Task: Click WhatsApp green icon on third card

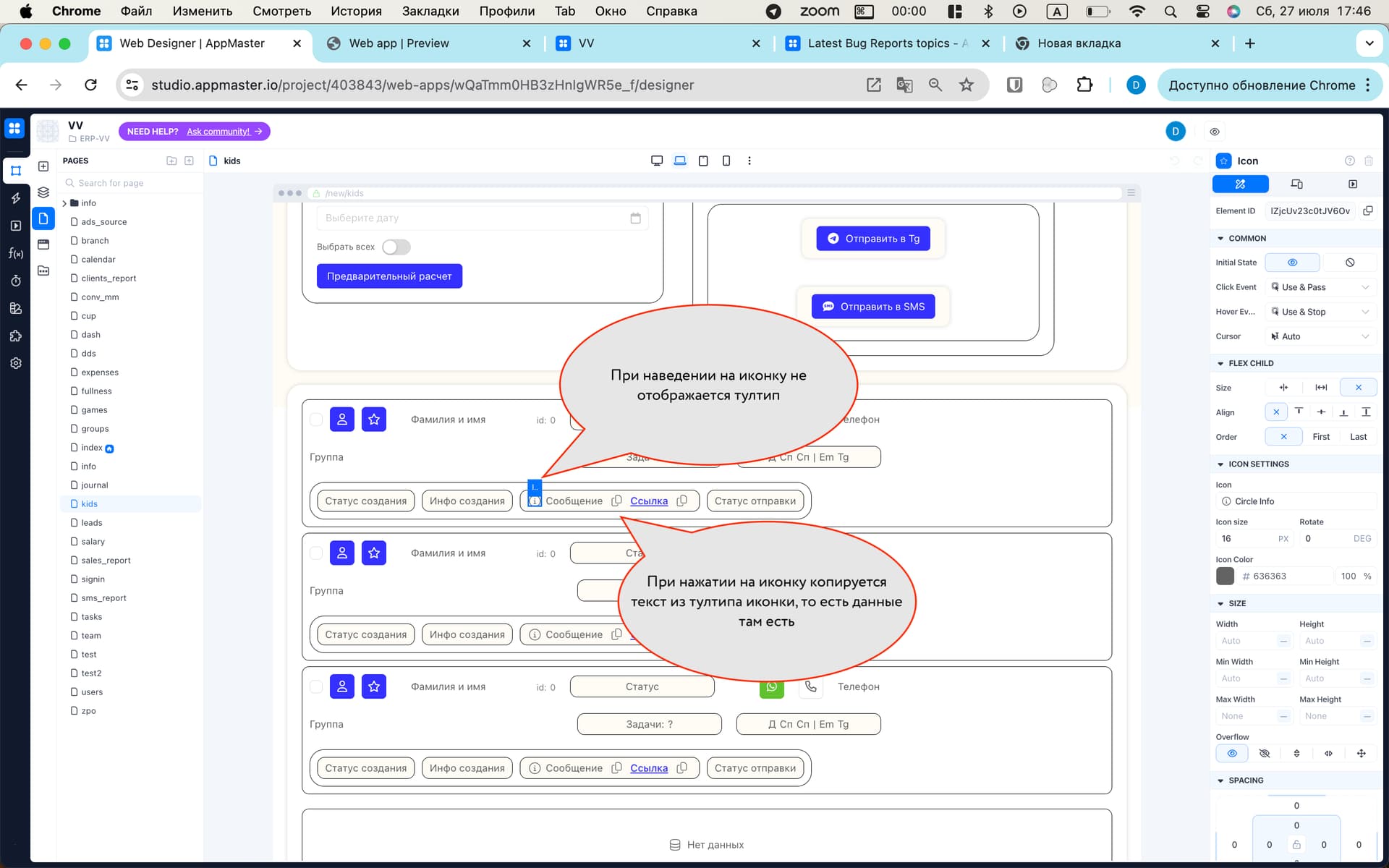Action: pyautogui.click(x=772, y=687)
